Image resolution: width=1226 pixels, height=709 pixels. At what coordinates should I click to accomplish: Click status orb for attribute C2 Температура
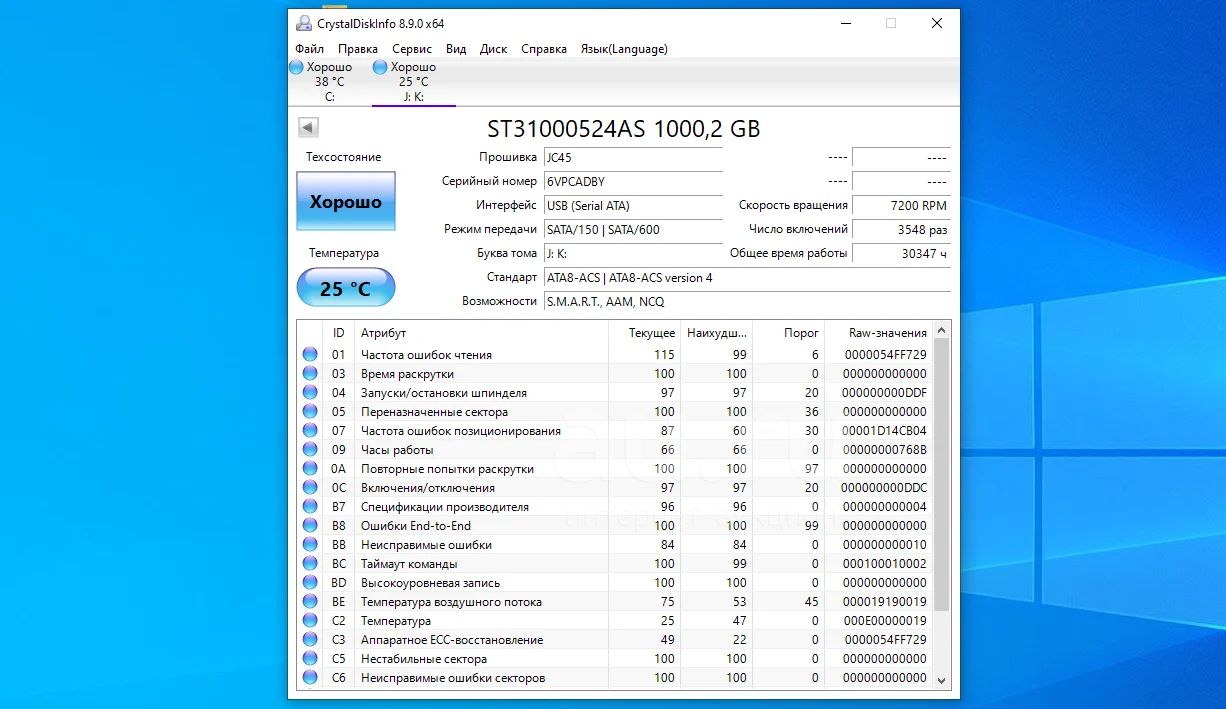tap(310, 621)
